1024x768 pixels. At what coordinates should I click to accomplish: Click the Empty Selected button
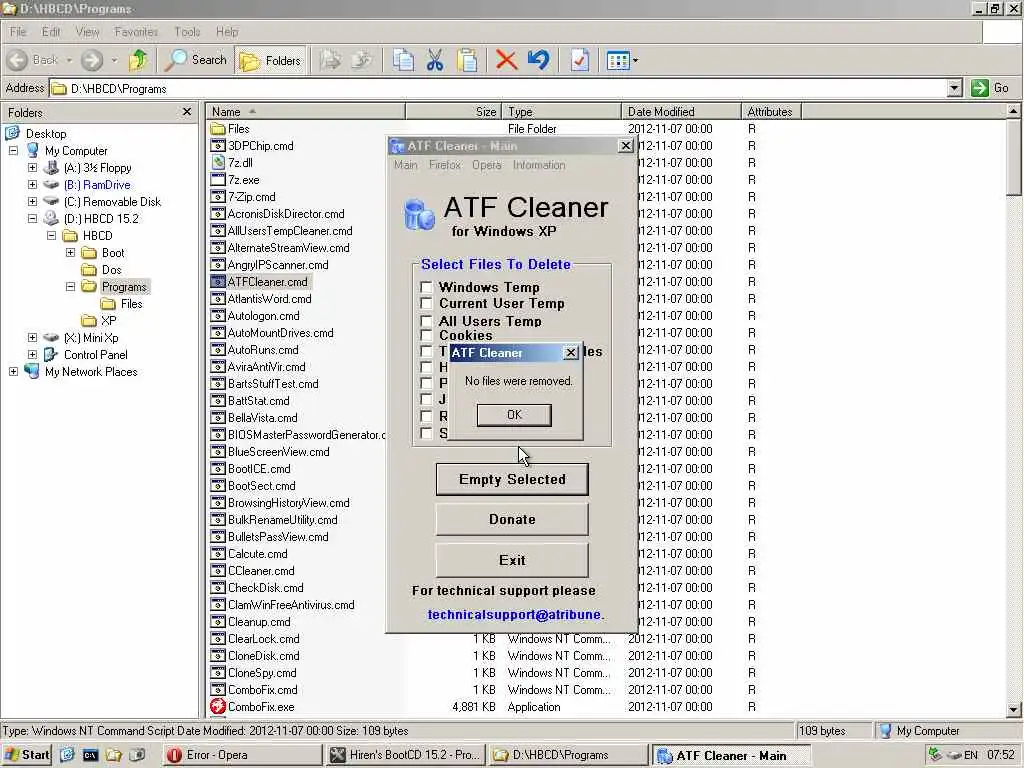point(512,479)
